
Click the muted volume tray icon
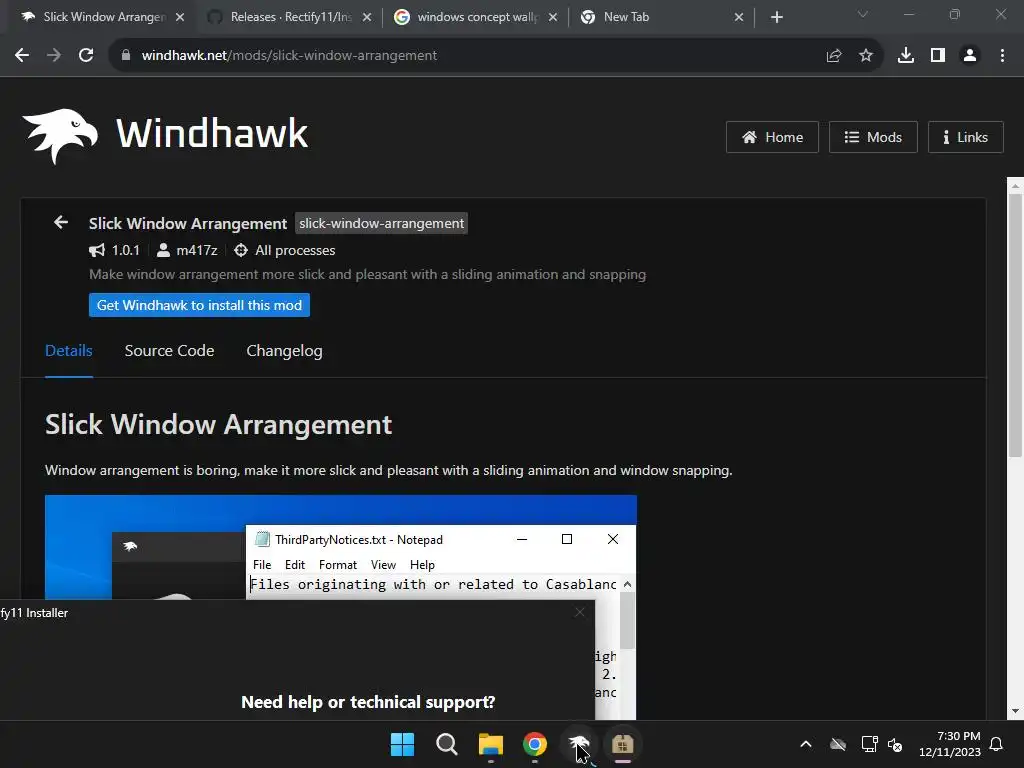click(895, 744)
